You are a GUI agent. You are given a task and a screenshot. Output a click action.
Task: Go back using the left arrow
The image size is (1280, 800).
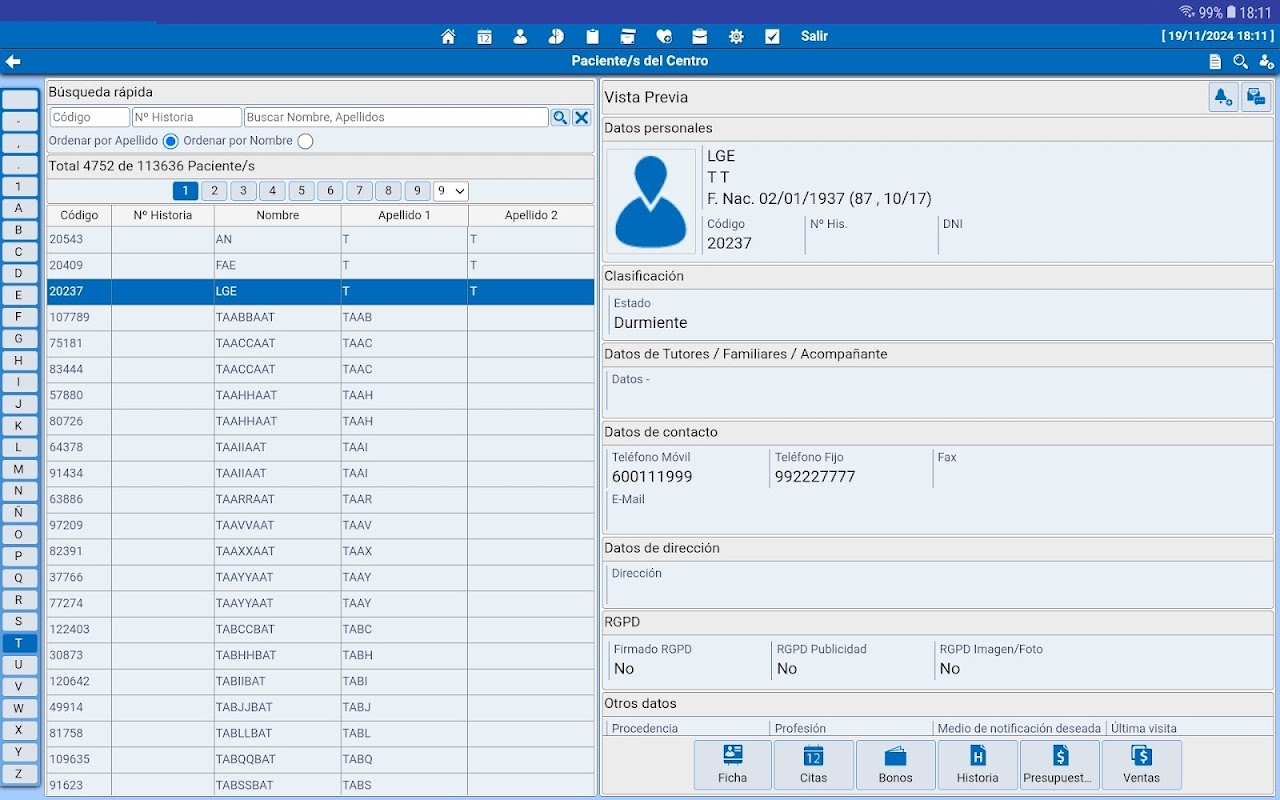click(x=13, y=61)
